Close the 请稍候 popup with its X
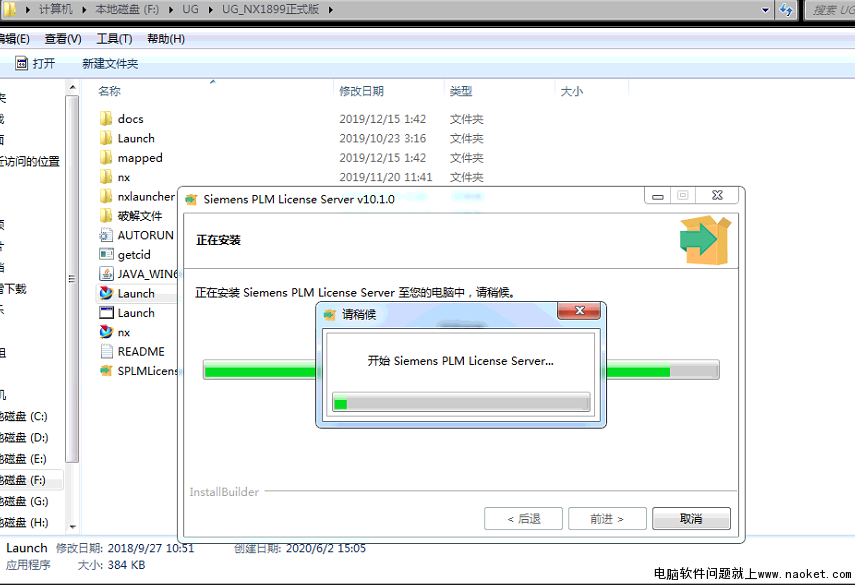Screen dimensions: 855x585 [579, 311]
